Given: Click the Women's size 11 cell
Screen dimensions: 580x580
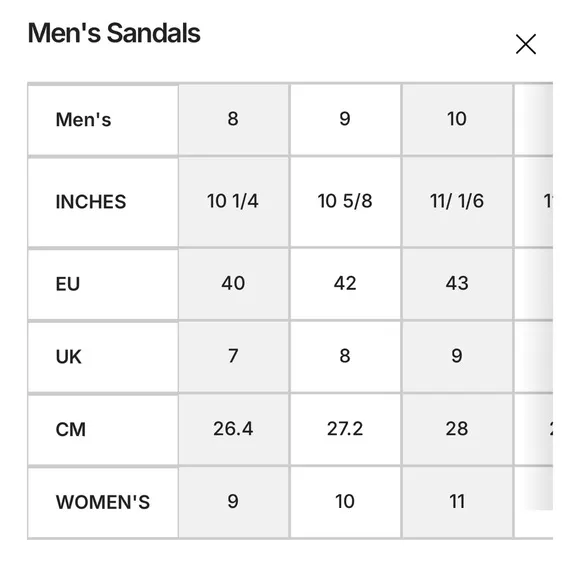Looking at the screenshot, I should [457, 502].
